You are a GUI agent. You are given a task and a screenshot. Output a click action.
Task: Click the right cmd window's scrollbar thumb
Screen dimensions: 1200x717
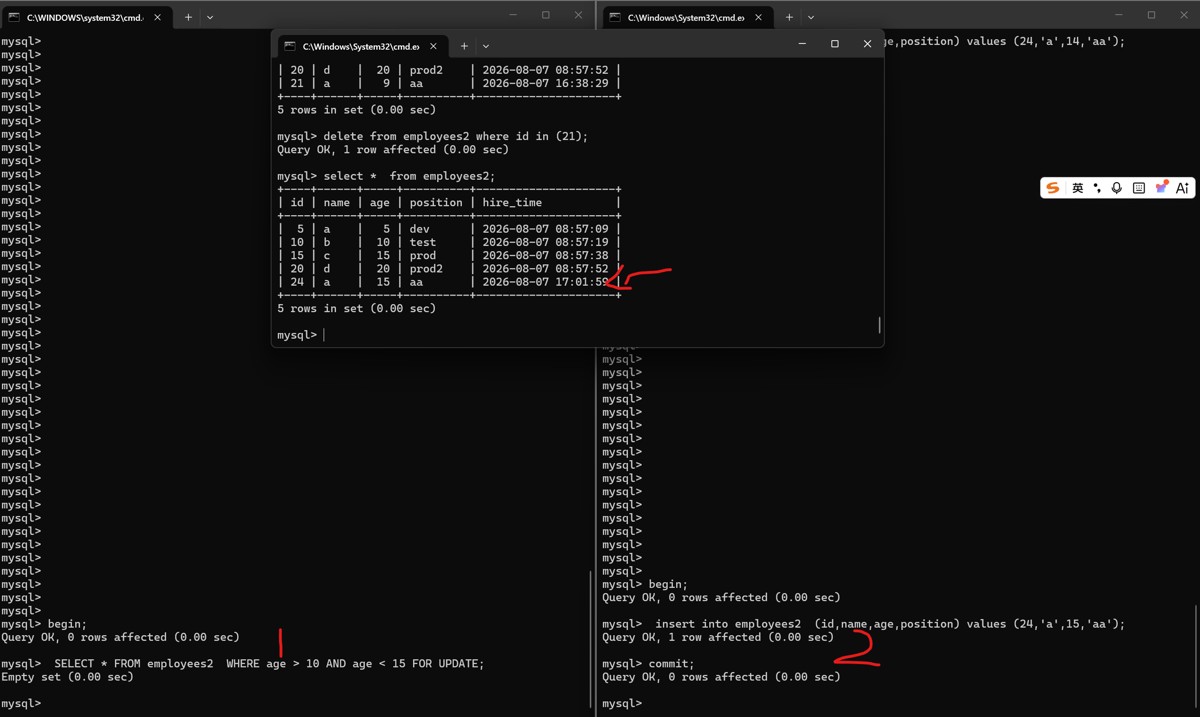tap(1196, 655)
